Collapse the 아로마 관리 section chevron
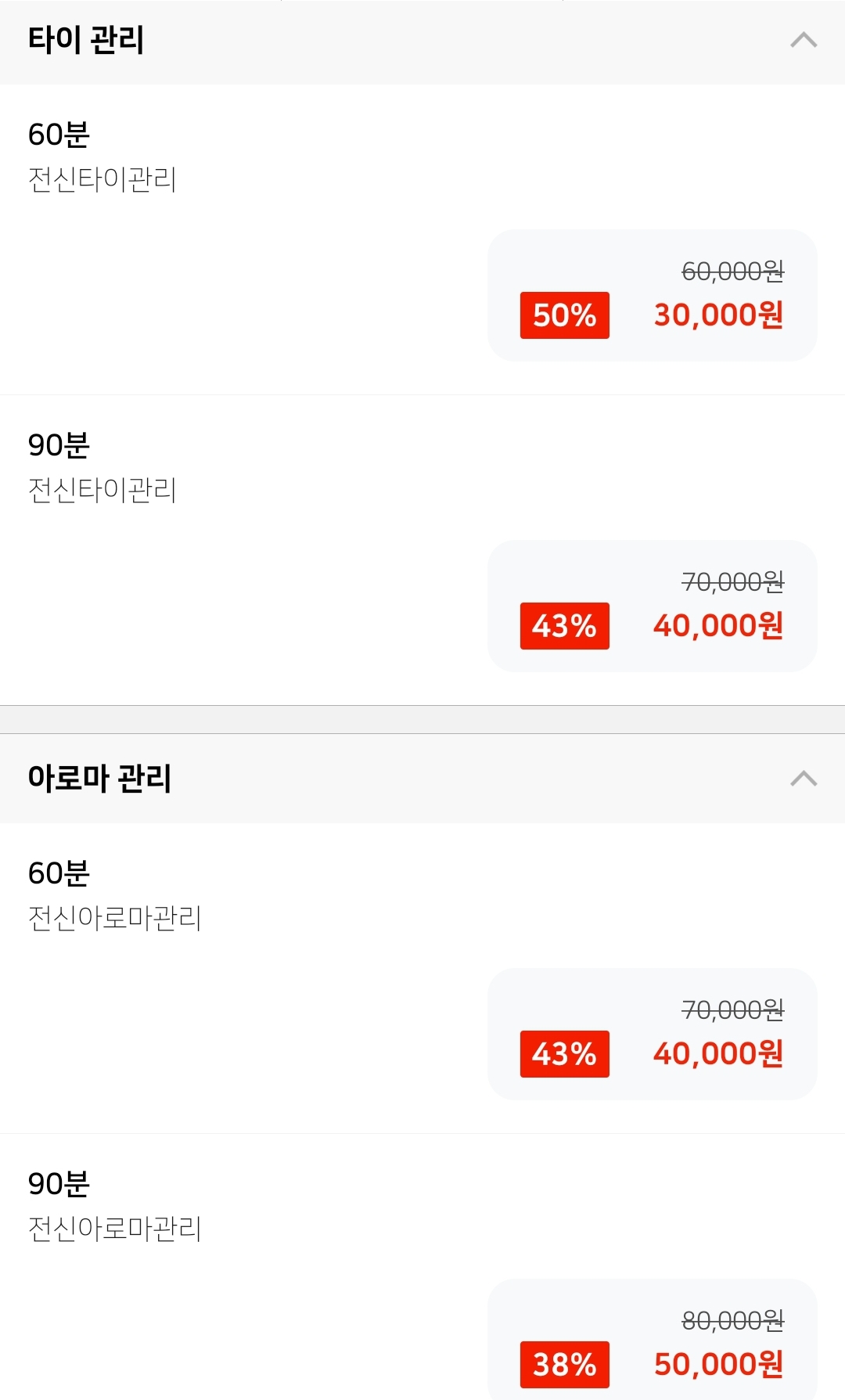 coord(804,778)
